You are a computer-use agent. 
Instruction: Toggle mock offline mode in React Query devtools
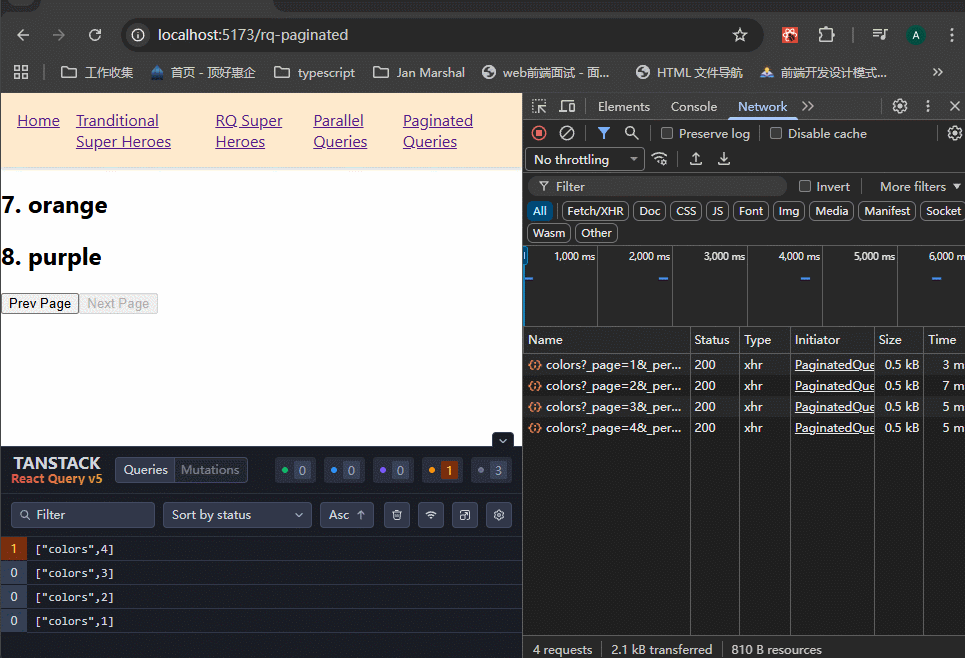pos(431,515)
